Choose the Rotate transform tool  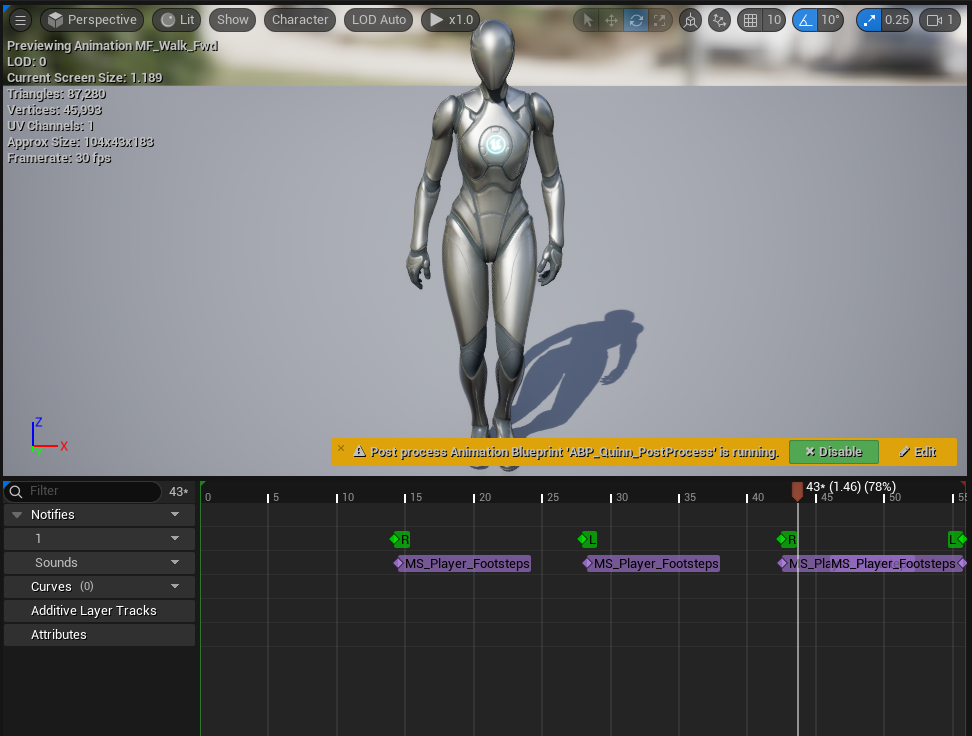coord(636,20)
